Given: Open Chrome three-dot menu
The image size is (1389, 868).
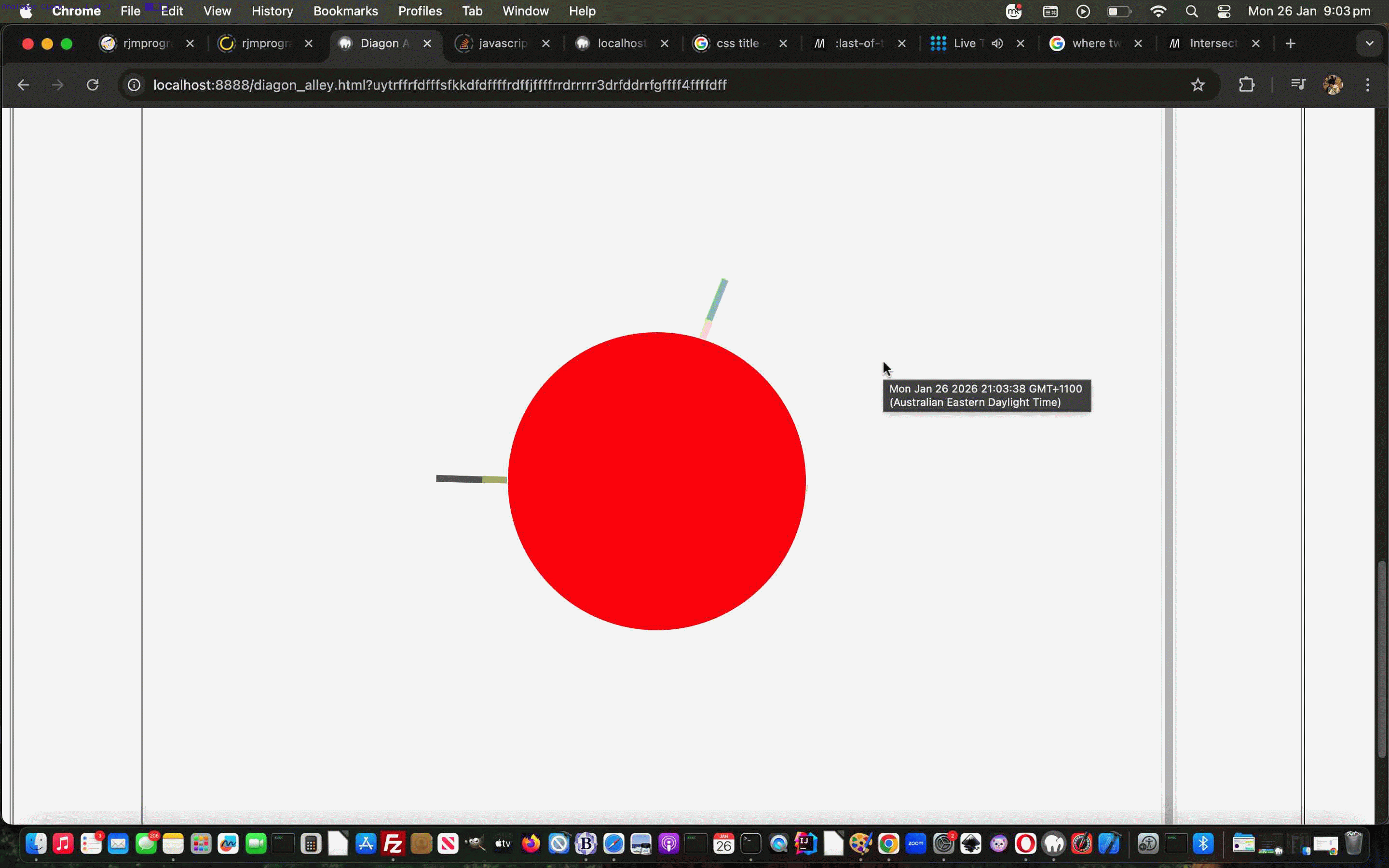Looking at the screenshot, I should pyautogui.click(x=1368, y=85).
